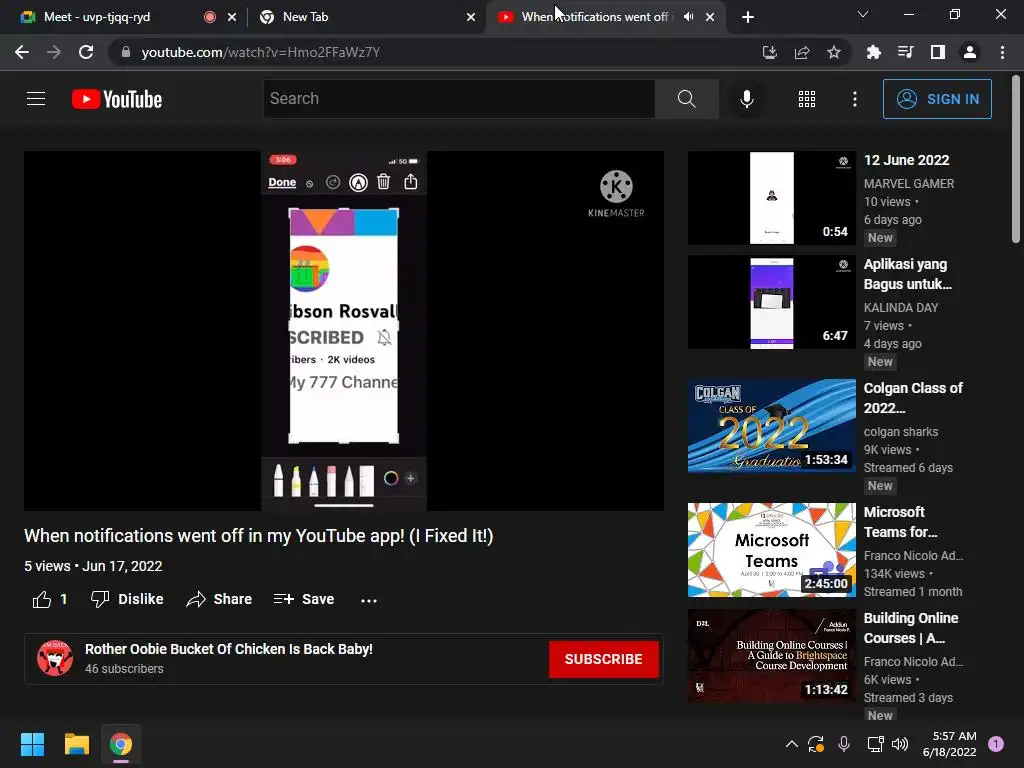Go forward in browser
This screenshot has width=1024, height=768.
tap(54, 52)
